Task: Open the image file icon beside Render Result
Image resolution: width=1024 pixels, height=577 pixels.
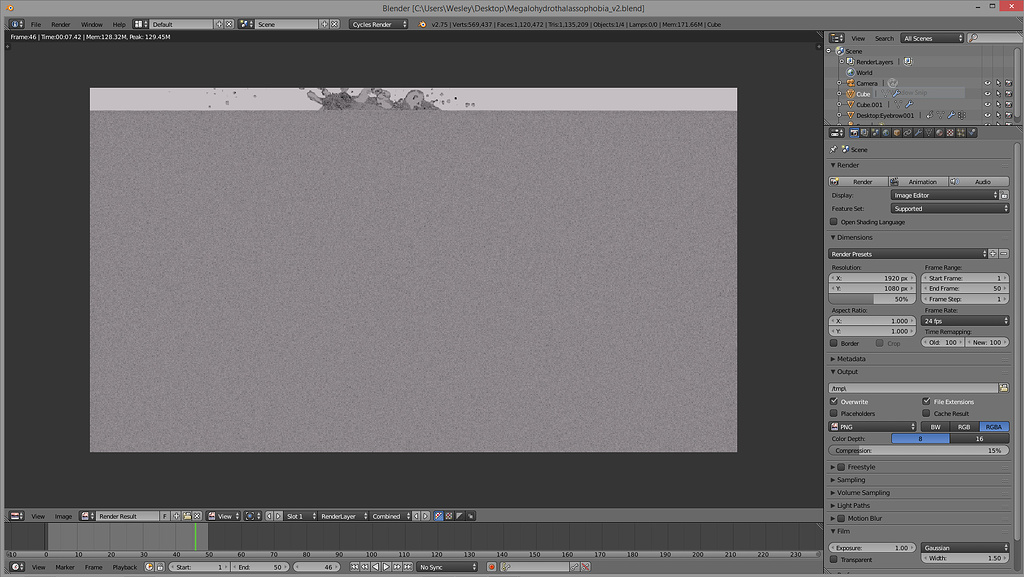Action: pyautogui.click(x=187, y=516)
